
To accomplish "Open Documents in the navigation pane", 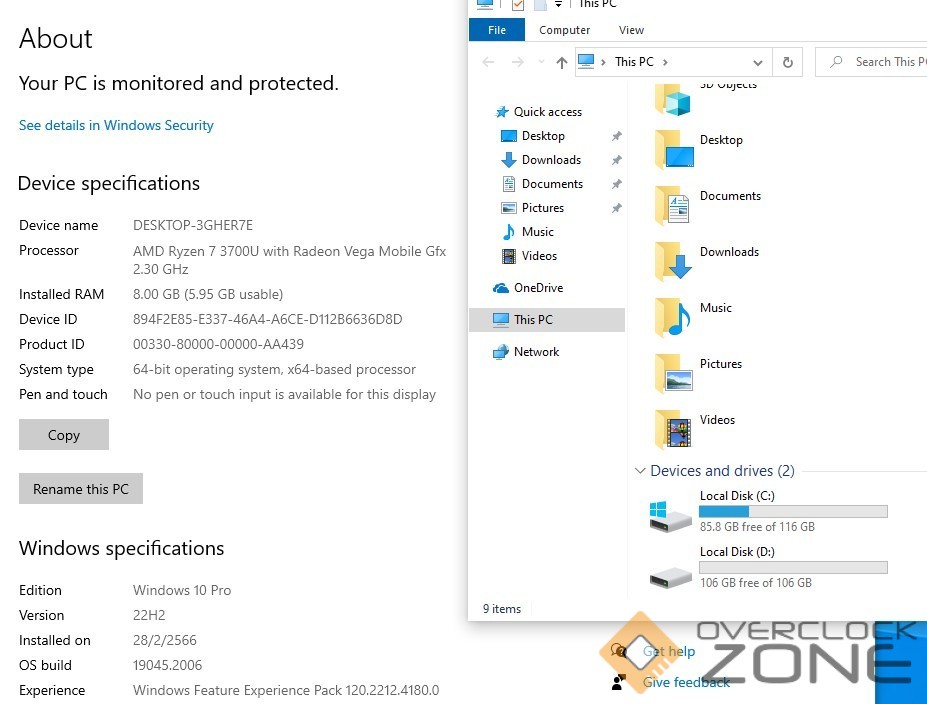I will tap(552, 184).
